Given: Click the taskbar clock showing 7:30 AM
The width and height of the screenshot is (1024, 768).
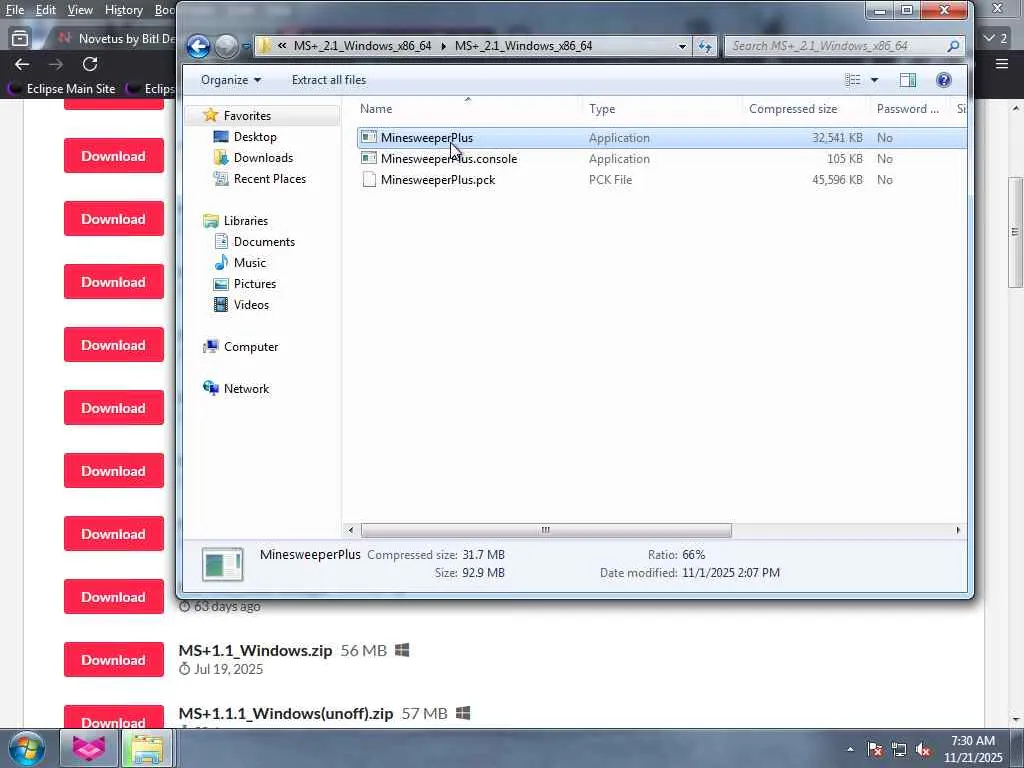Looking at the screenshot, I should click(973, 749).
